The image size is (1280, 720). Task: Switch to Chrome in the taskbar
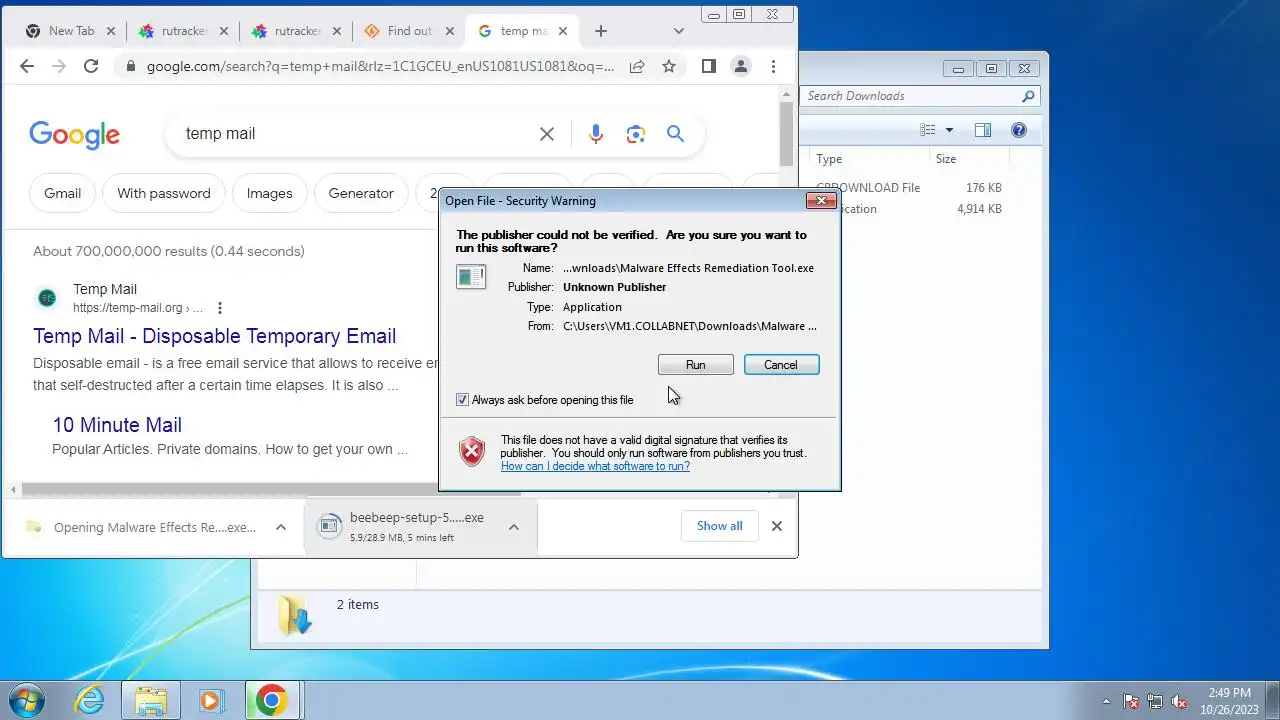click(271, 700)
